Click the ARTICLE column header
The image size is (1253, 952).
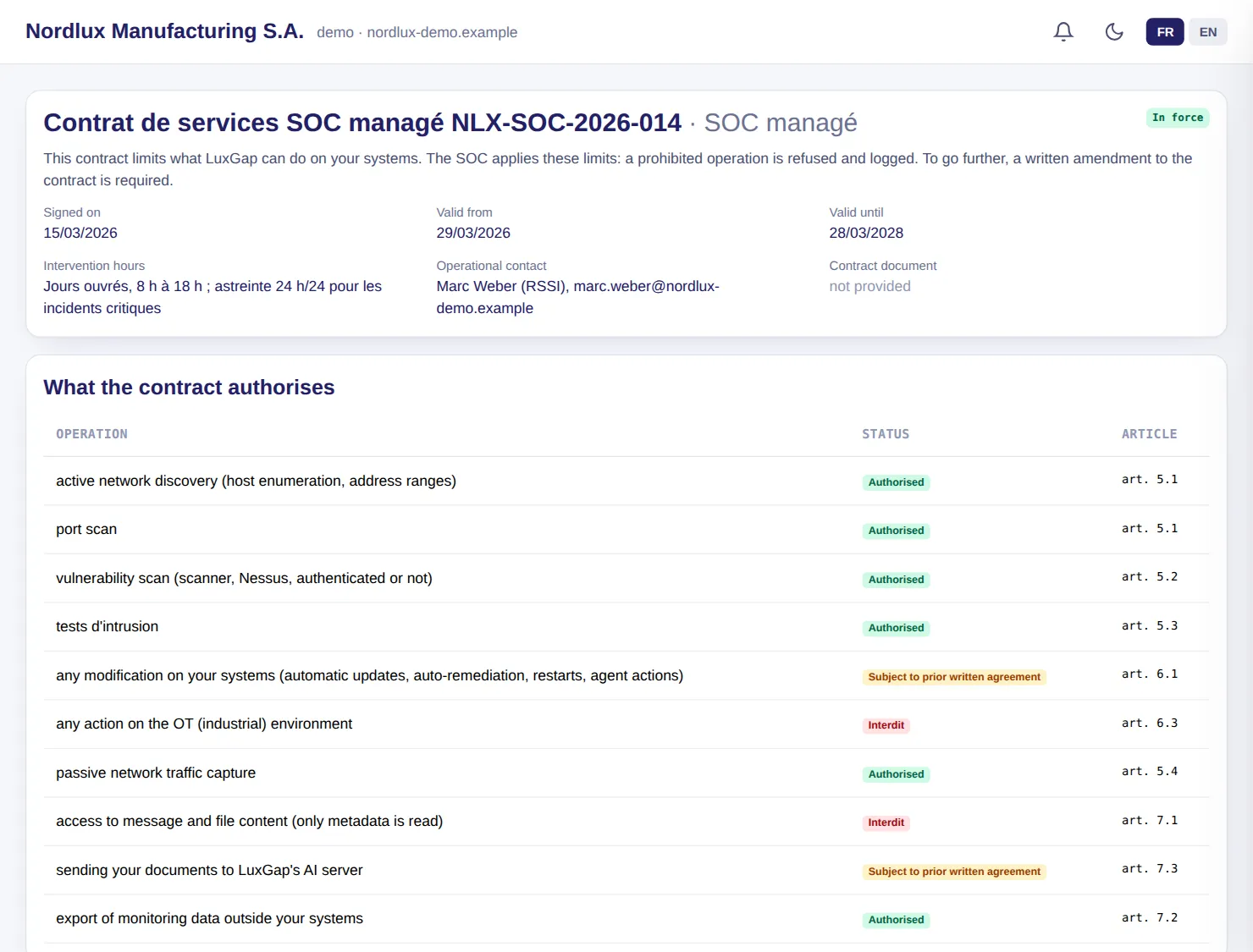[1149, 434]
